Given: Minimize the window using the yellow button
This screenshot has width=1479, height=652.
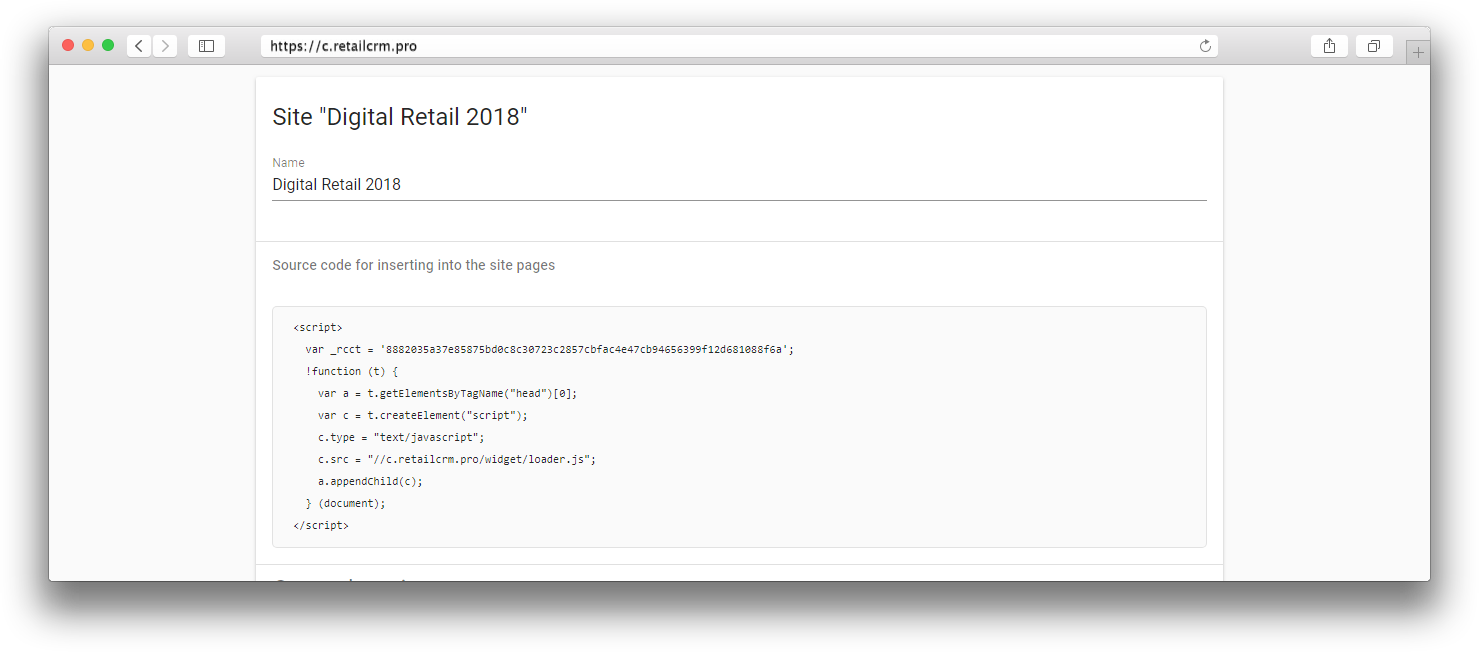Looking at the screenshot, I should pos(88,45).
